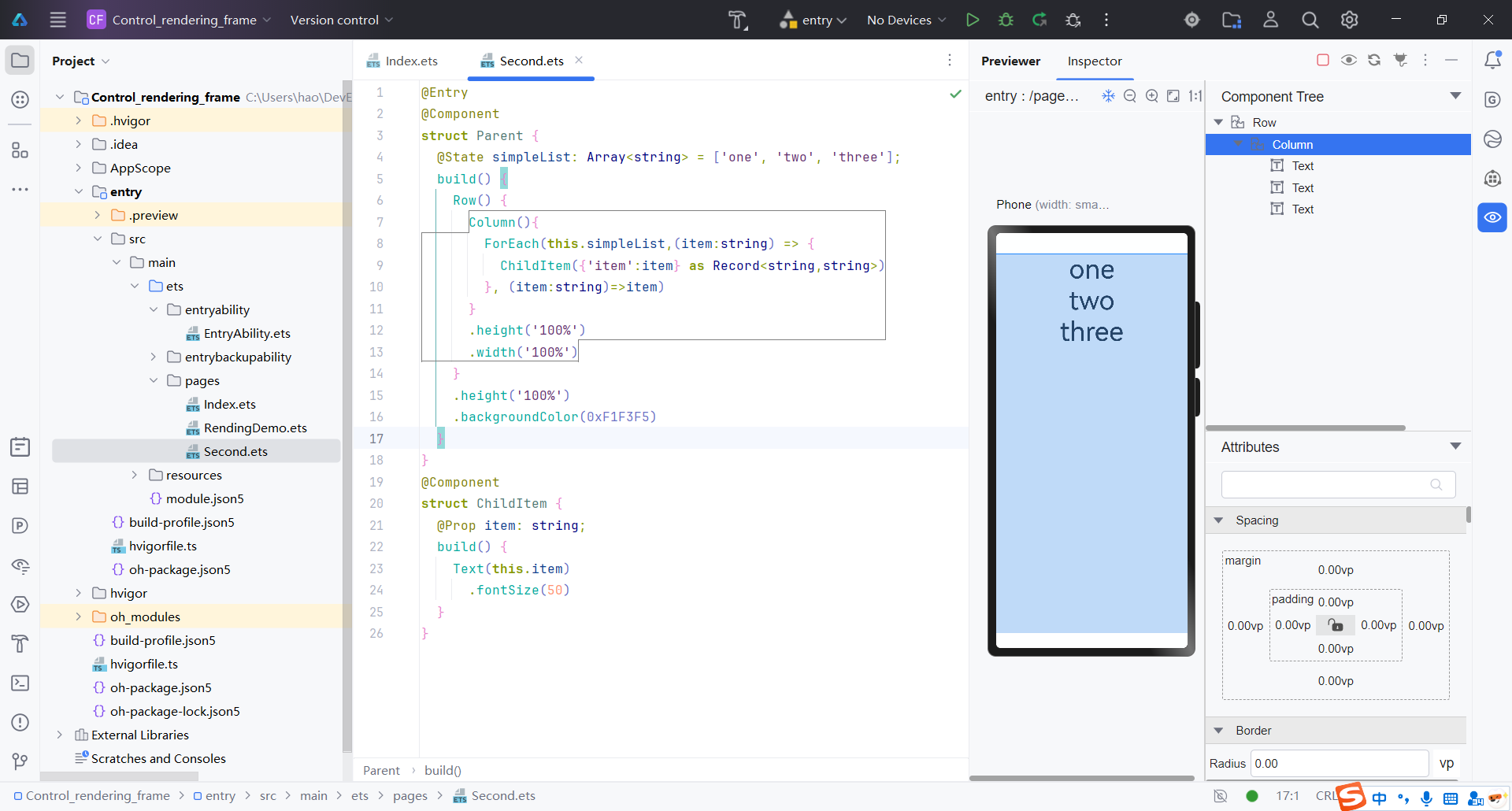Collapse the Spacing section
The width and height of the screenshot is (1512, 811).
(1219, 520)
